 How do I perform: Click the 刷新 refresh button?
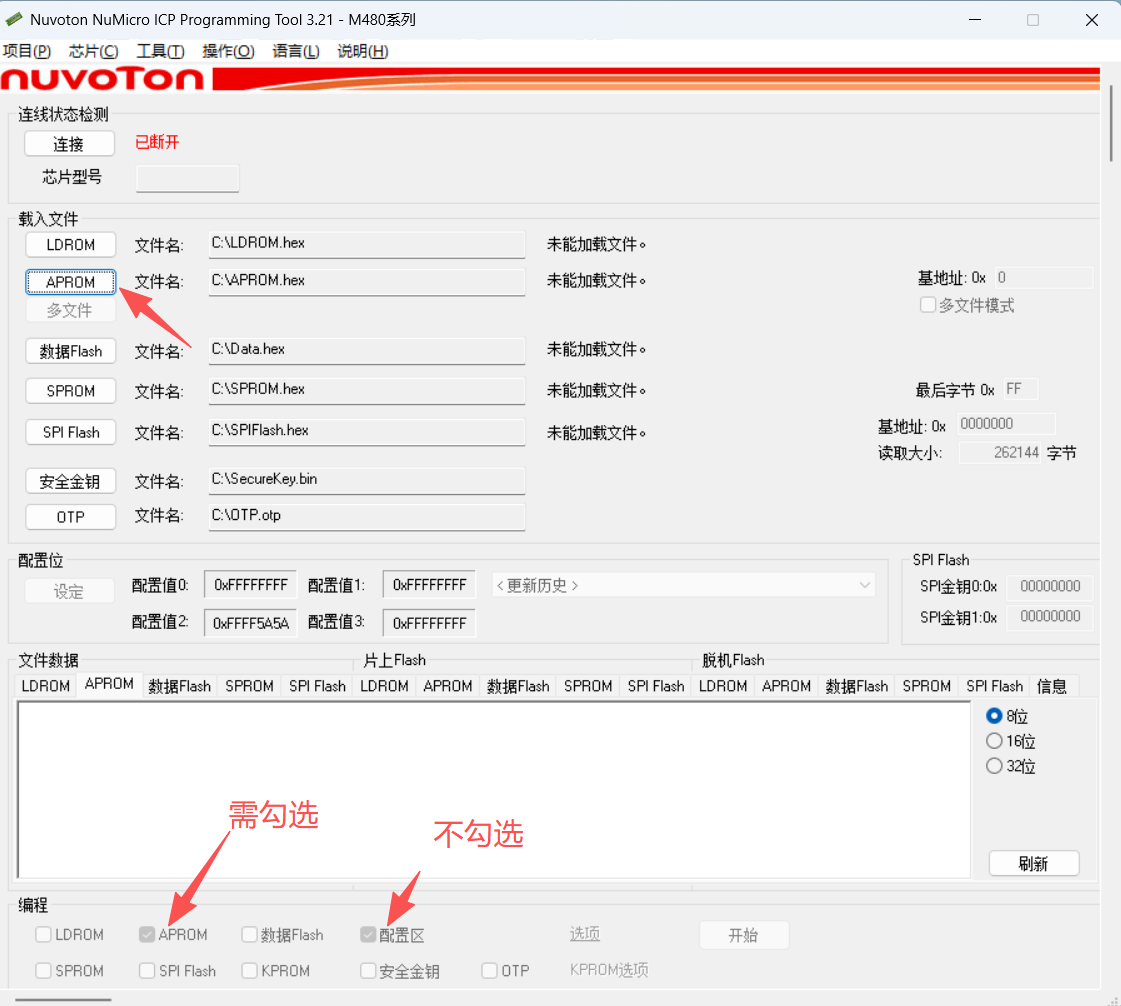[x=1033, y=864]
